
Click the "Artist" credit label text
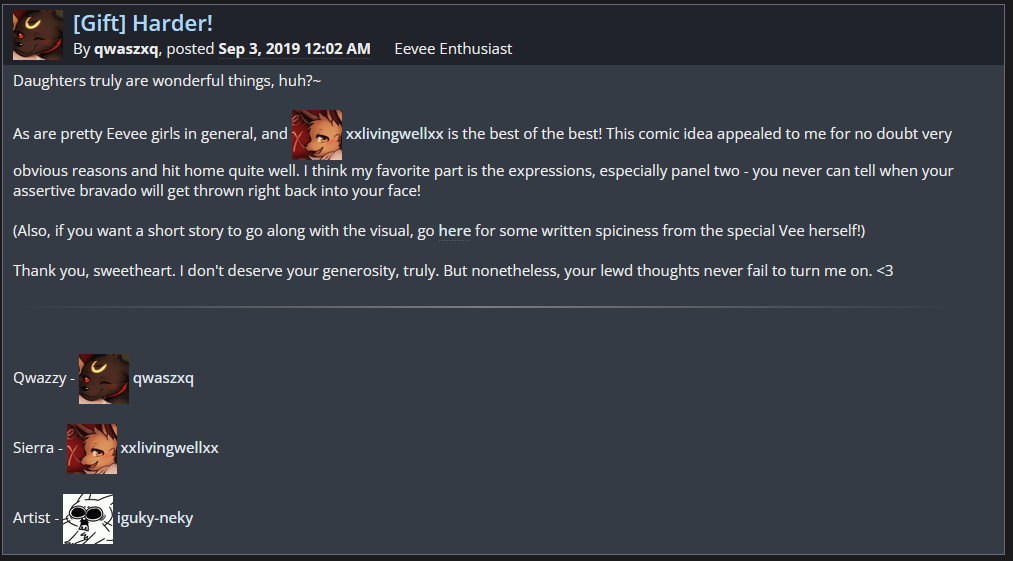[x=31, y=518]
